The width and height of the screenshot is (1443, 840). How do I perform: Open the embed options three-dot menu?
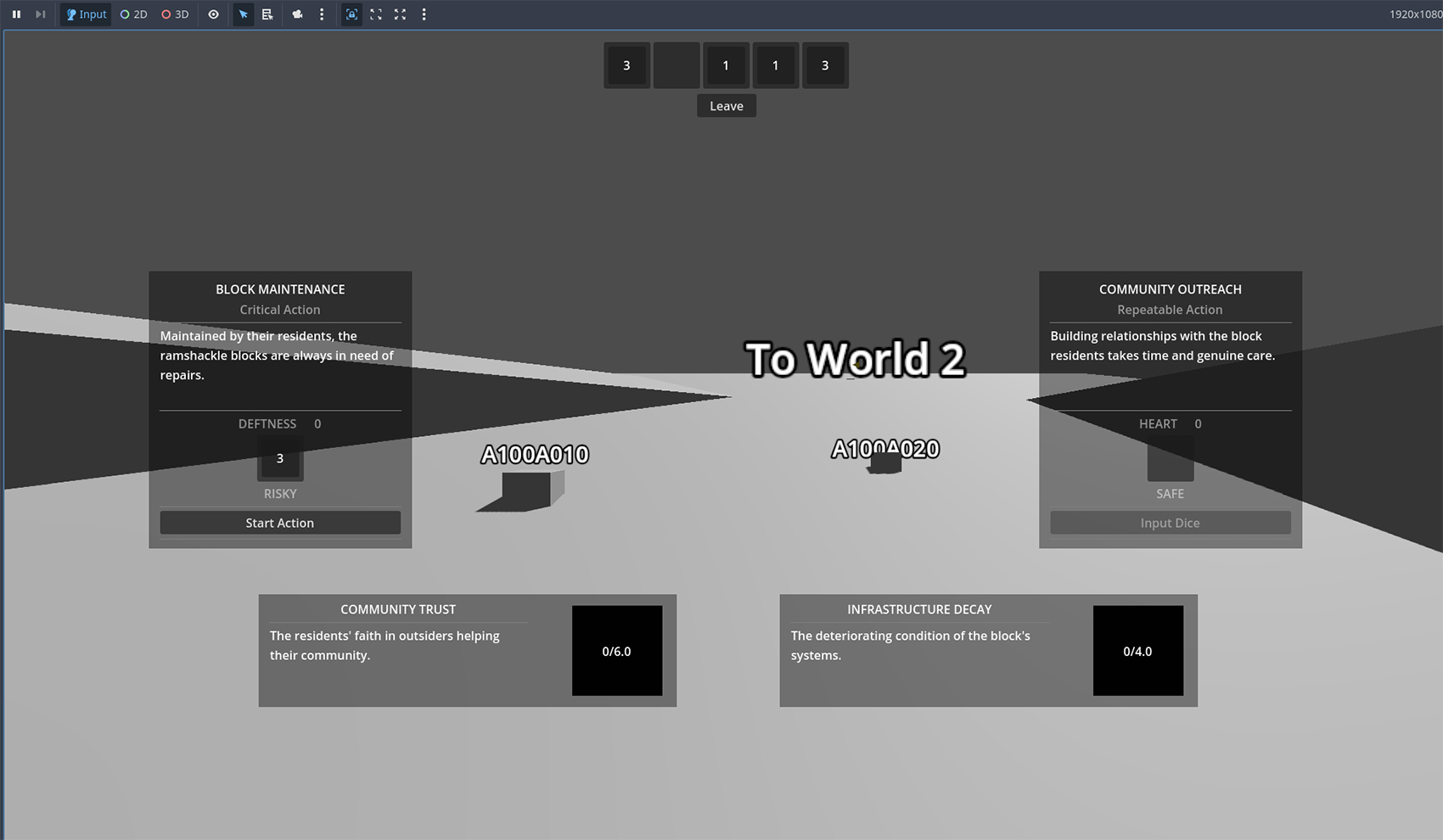point(424,14)
